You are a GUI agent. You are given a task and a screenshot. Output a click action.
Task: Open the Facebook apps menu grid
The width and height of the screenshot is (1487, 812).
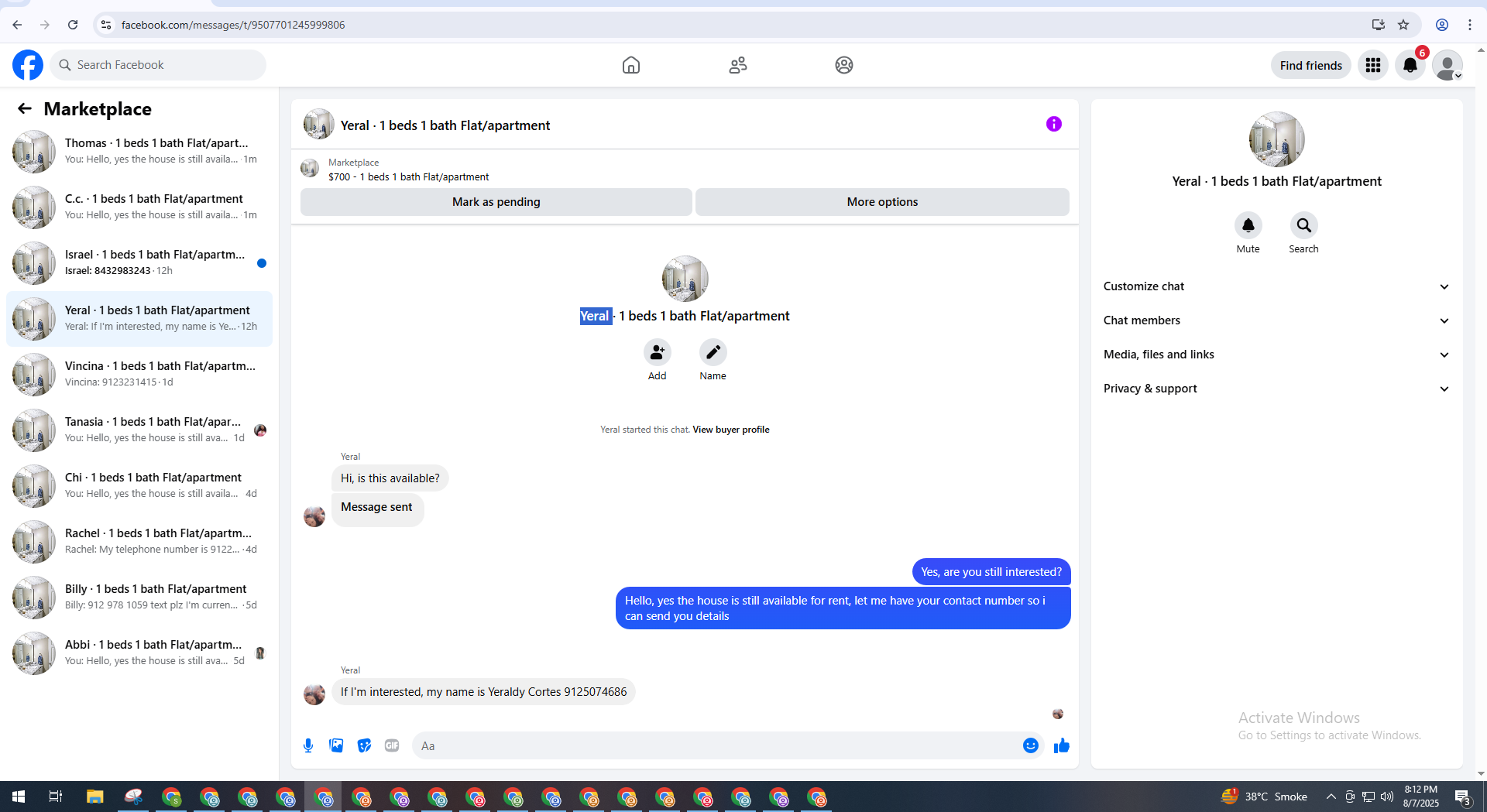[1373, 65]
